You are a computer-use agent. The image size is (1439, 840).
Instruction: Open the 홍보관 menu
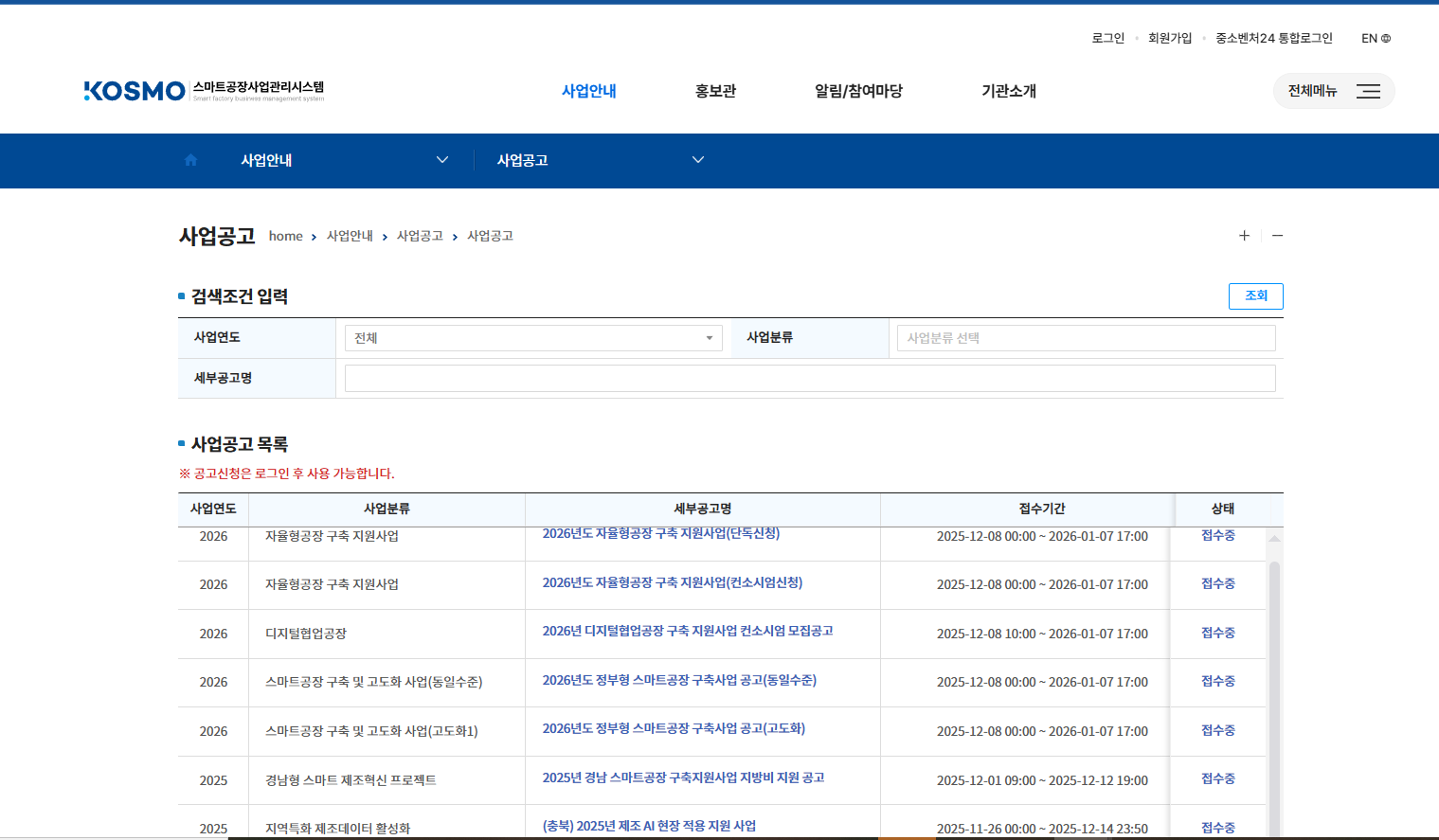click(715, 91)
